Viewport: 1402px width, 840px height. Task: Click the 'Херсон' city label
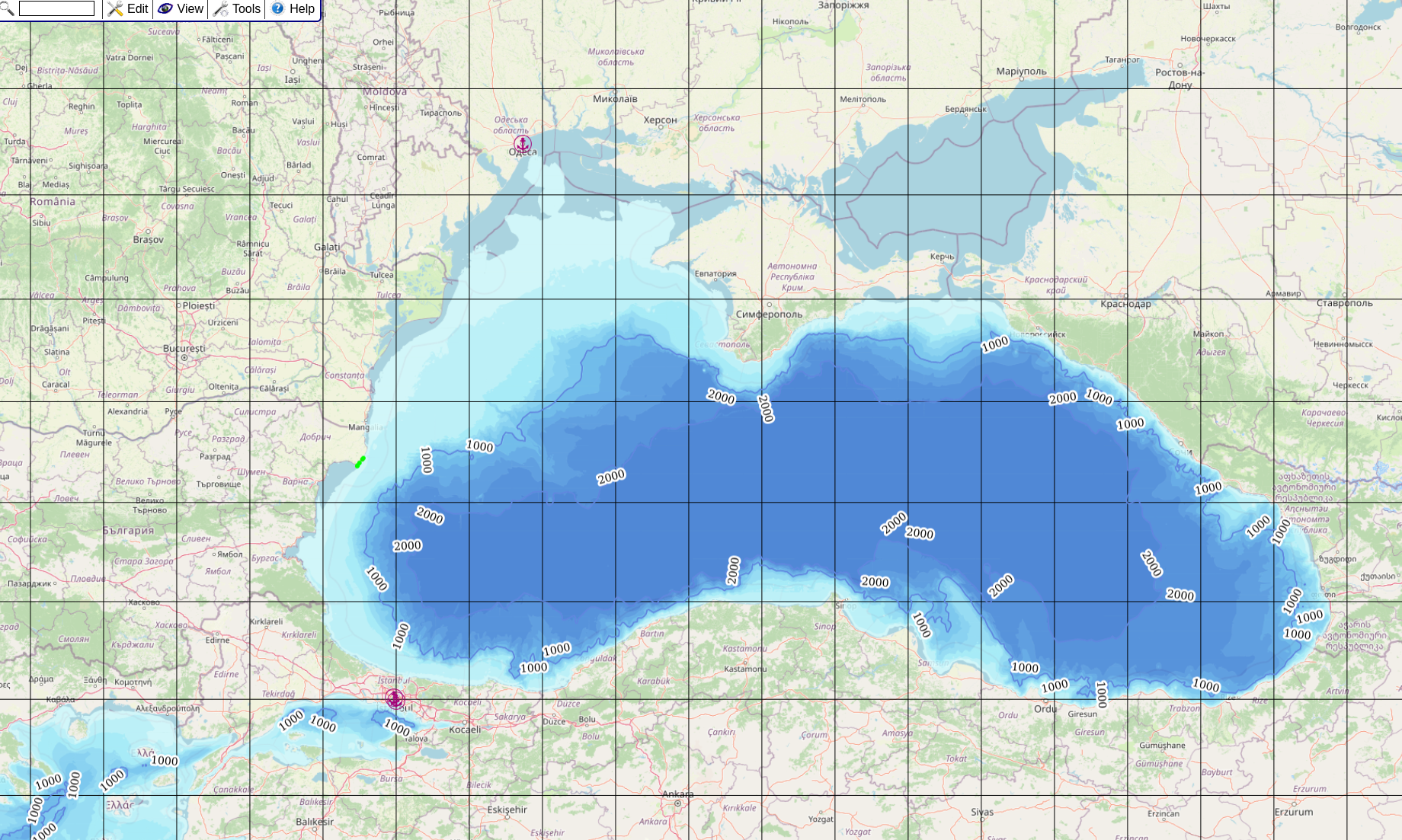click(660, 120)
